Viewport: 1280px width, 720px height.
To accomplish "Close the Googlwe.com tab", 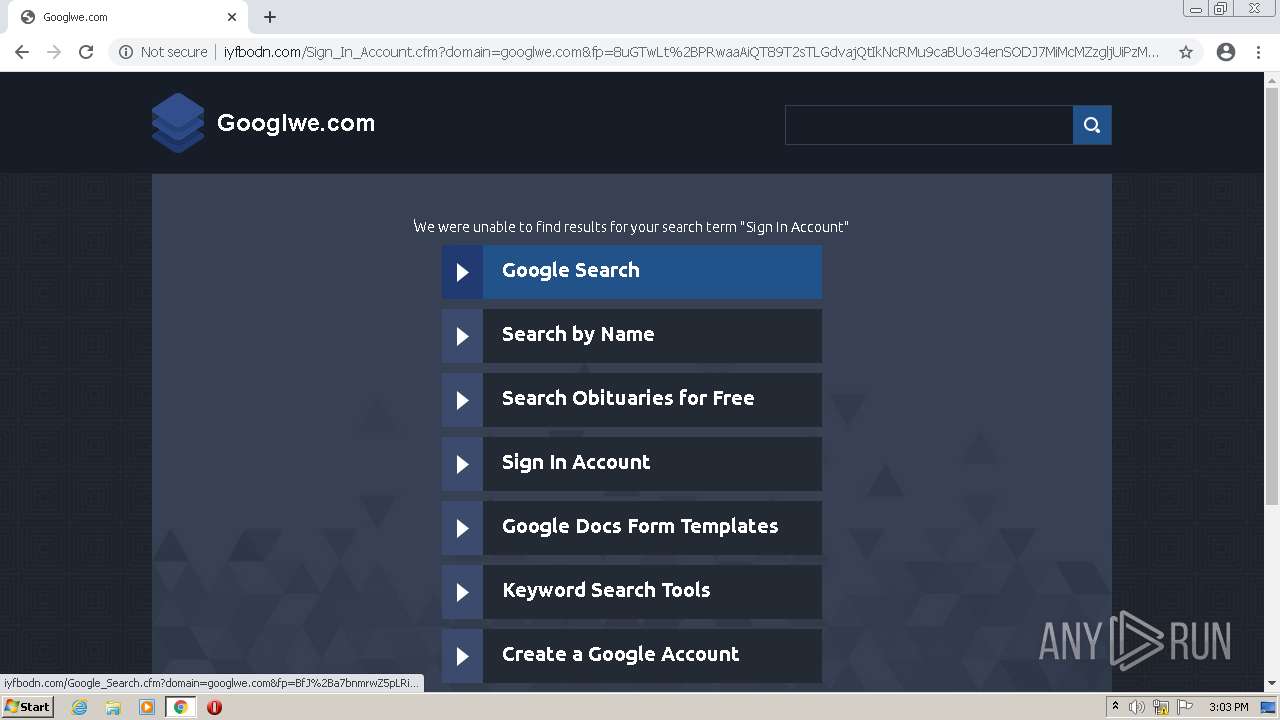I will click(x=232, y=17).
